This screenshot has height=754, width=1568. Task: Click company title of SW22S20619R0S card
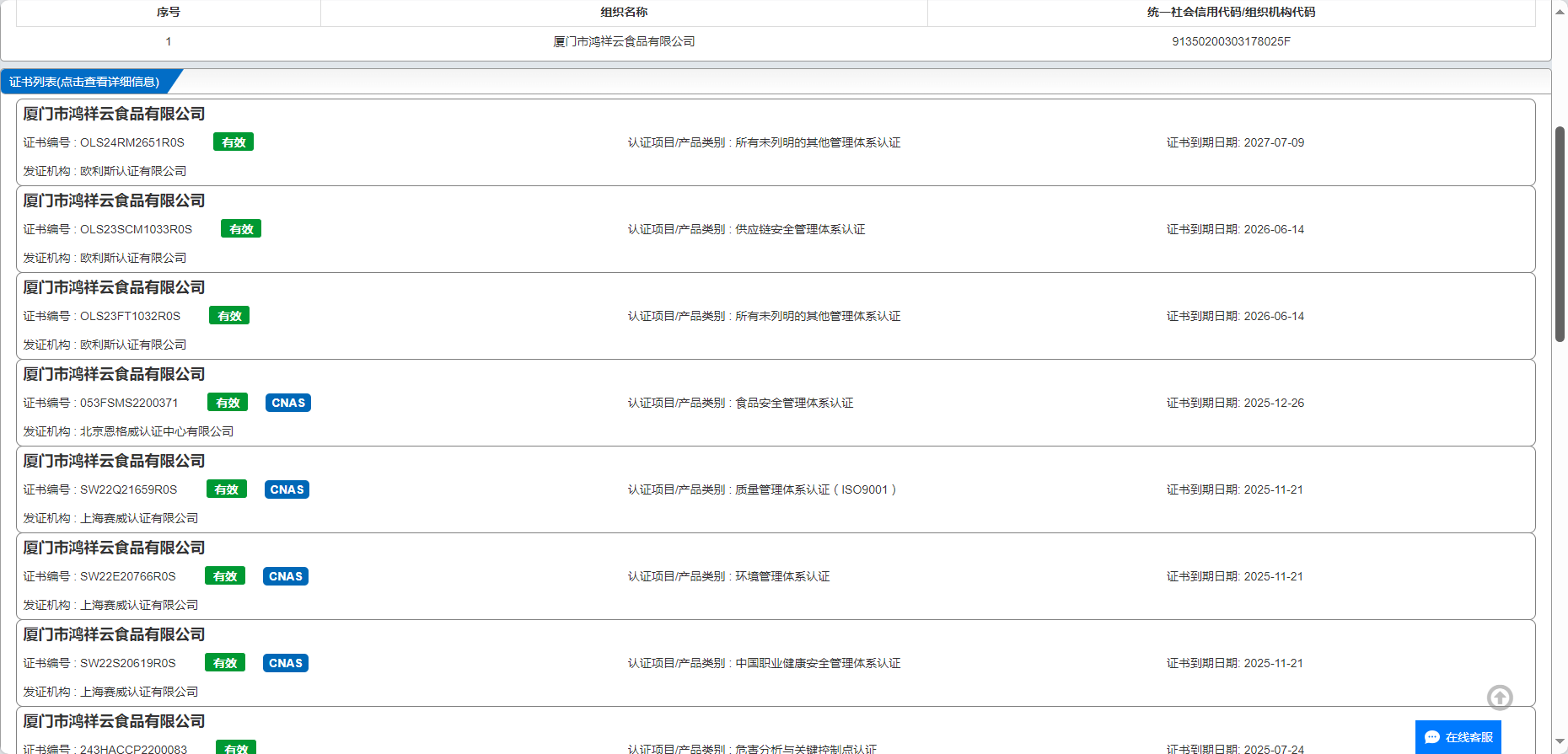[114, 634]
